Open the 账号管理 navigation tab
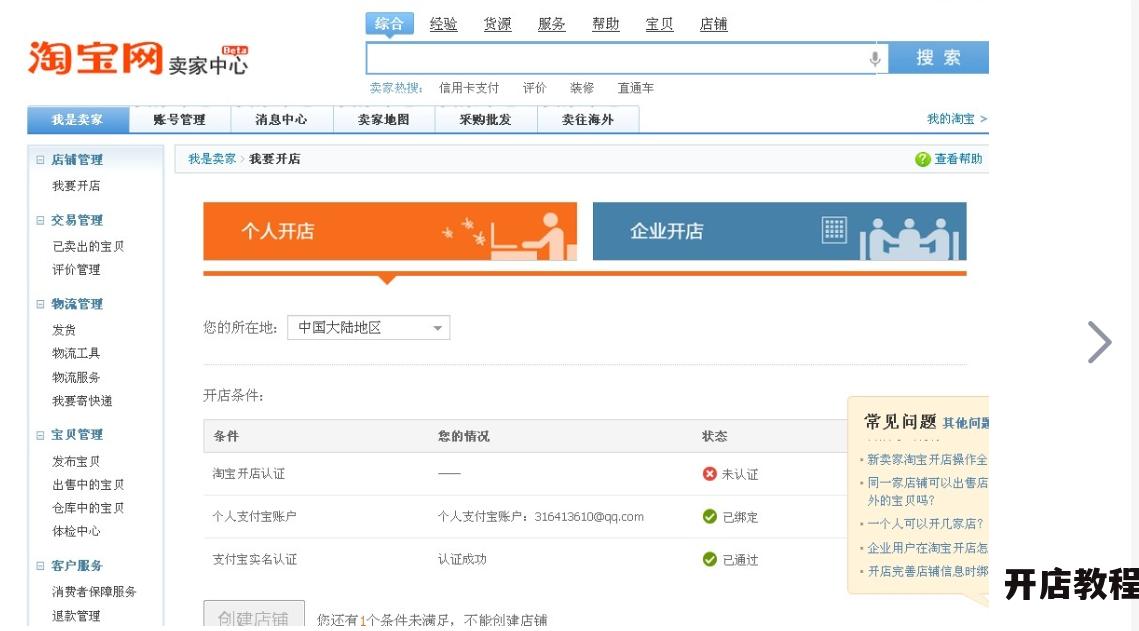Viewport: 1139px width, 631px height. click(x=179, y=120)
